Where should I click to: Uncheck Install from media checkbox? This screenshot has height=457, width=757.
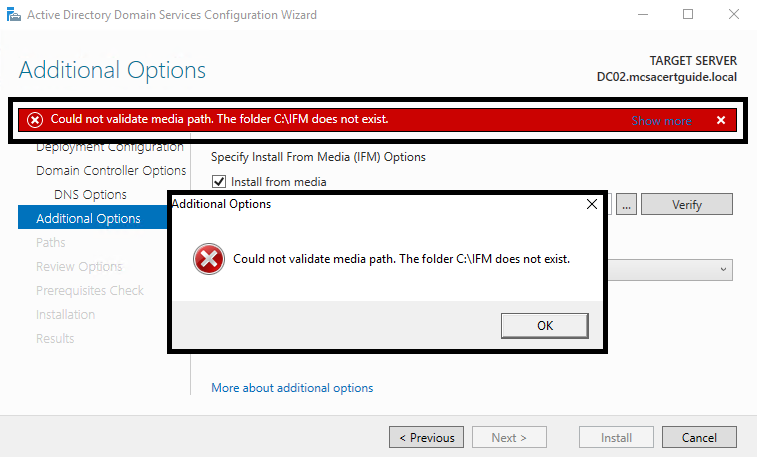[219, 182]
